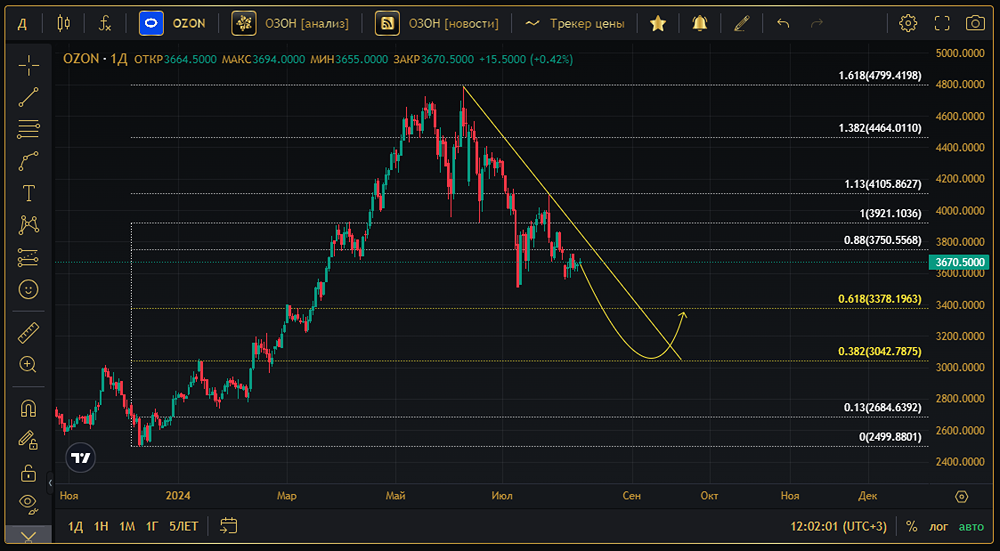The width and height of the screenshot is (1000, 551).
Task: Select the 1Г time range
Action: [152, 526]
